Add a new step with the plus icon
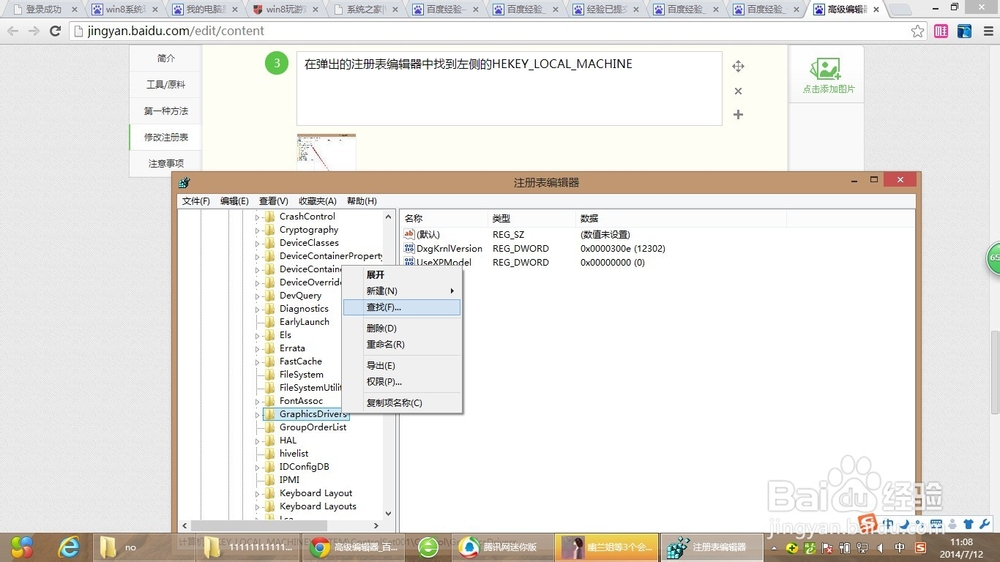The image size is (1000, 562). point(738,115)
